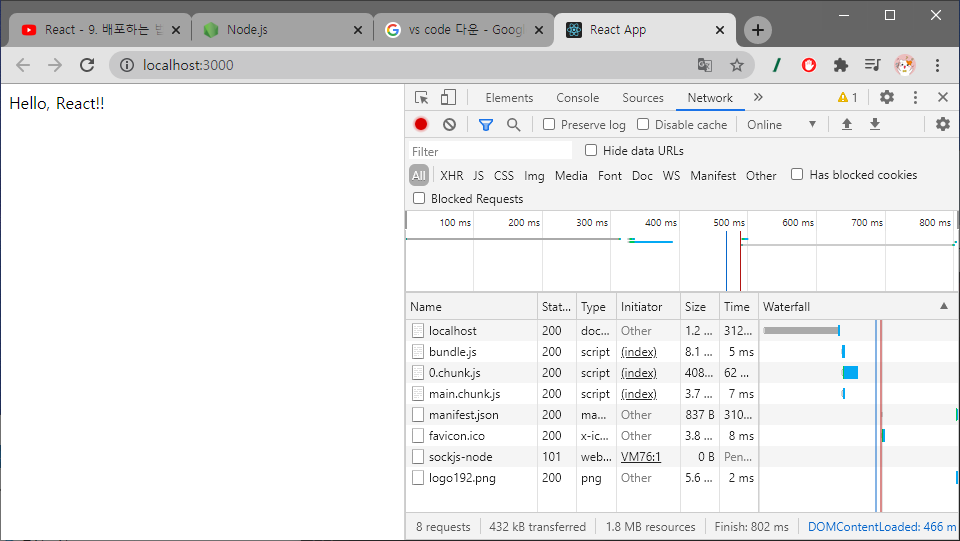Sort by Size column header

699,307
